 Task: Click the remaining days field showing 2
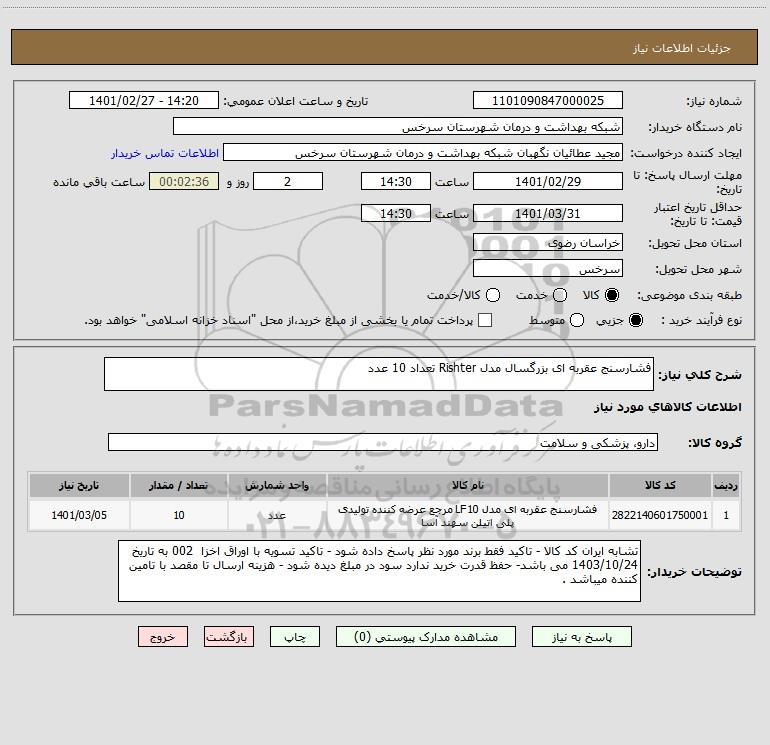pyautogui.click(x=288, y=181)
